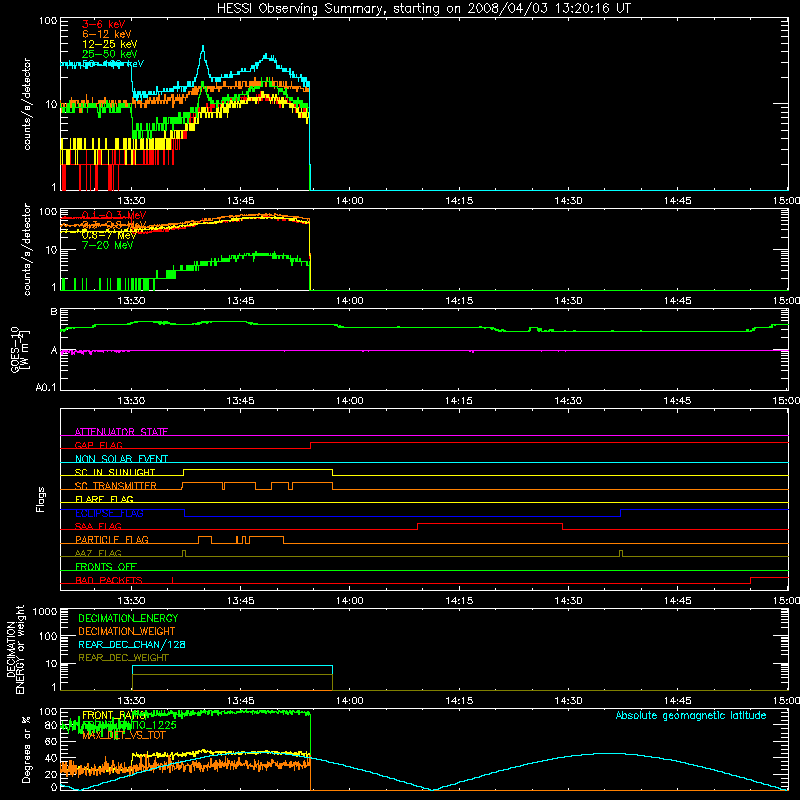Viewport: 800px width, 800px height.
Task: Click the DECIMATION_ENERGY legend label
Action: coord(128,618)
